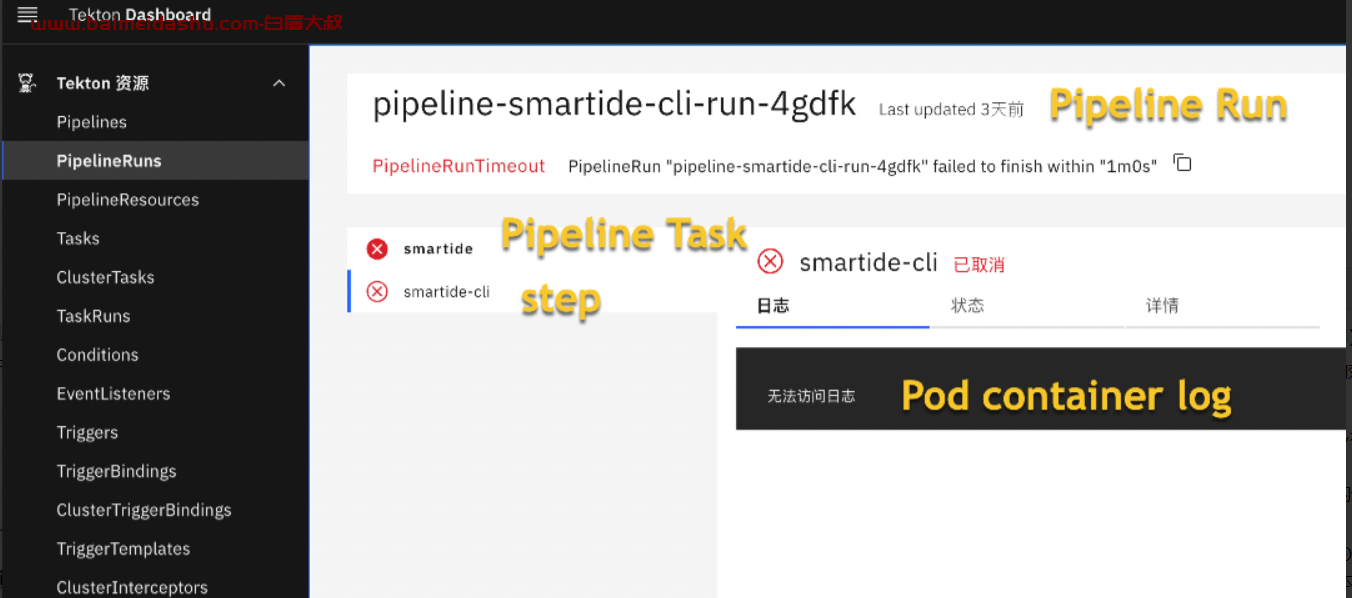This screenshot has height=598, width=1352.
Task: Click the failed status icon beside smartide
Action: pos(377,249)
